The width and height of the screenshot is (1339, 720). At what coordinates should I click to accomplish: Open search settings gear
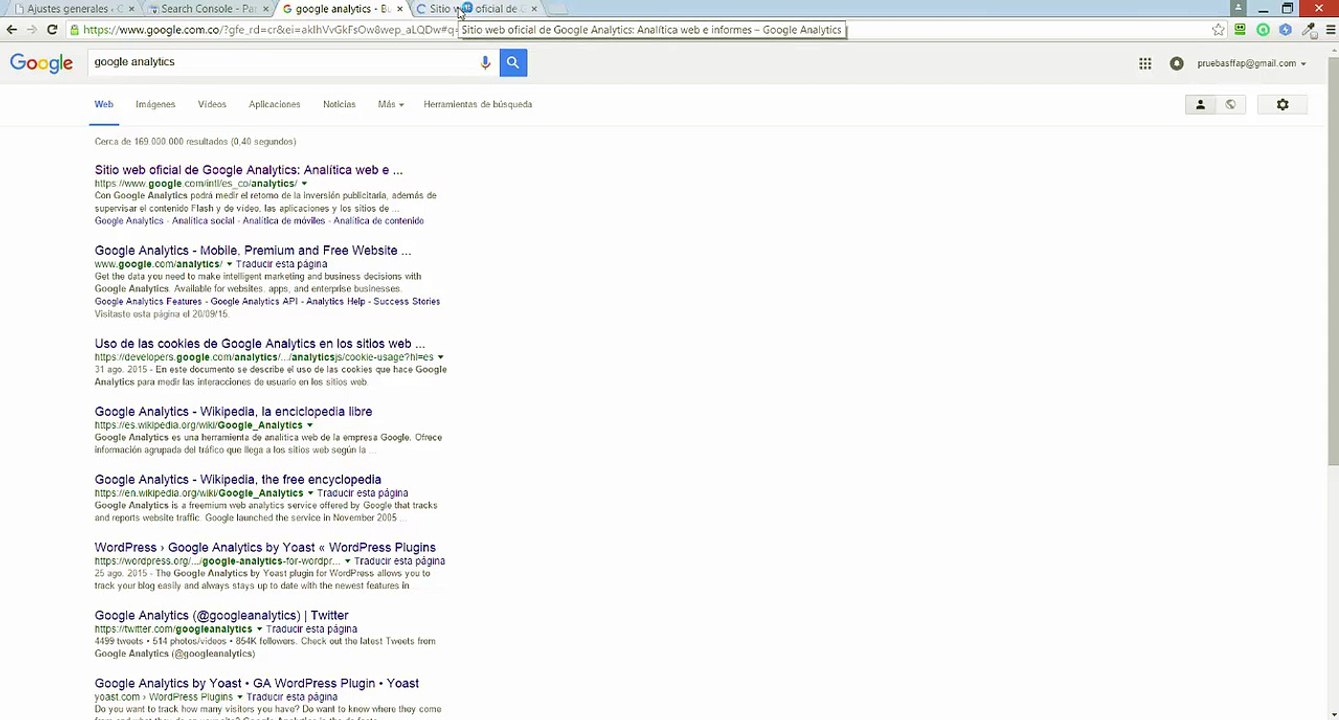[x=1283, y=104]
